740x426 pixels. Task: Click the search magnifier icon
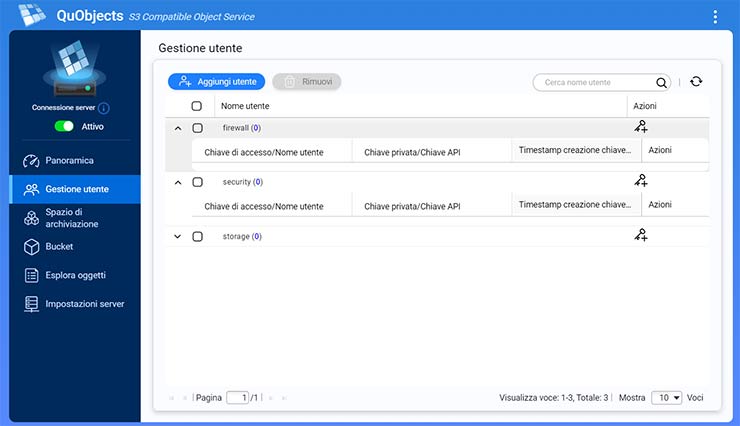[x=661, y=83]
